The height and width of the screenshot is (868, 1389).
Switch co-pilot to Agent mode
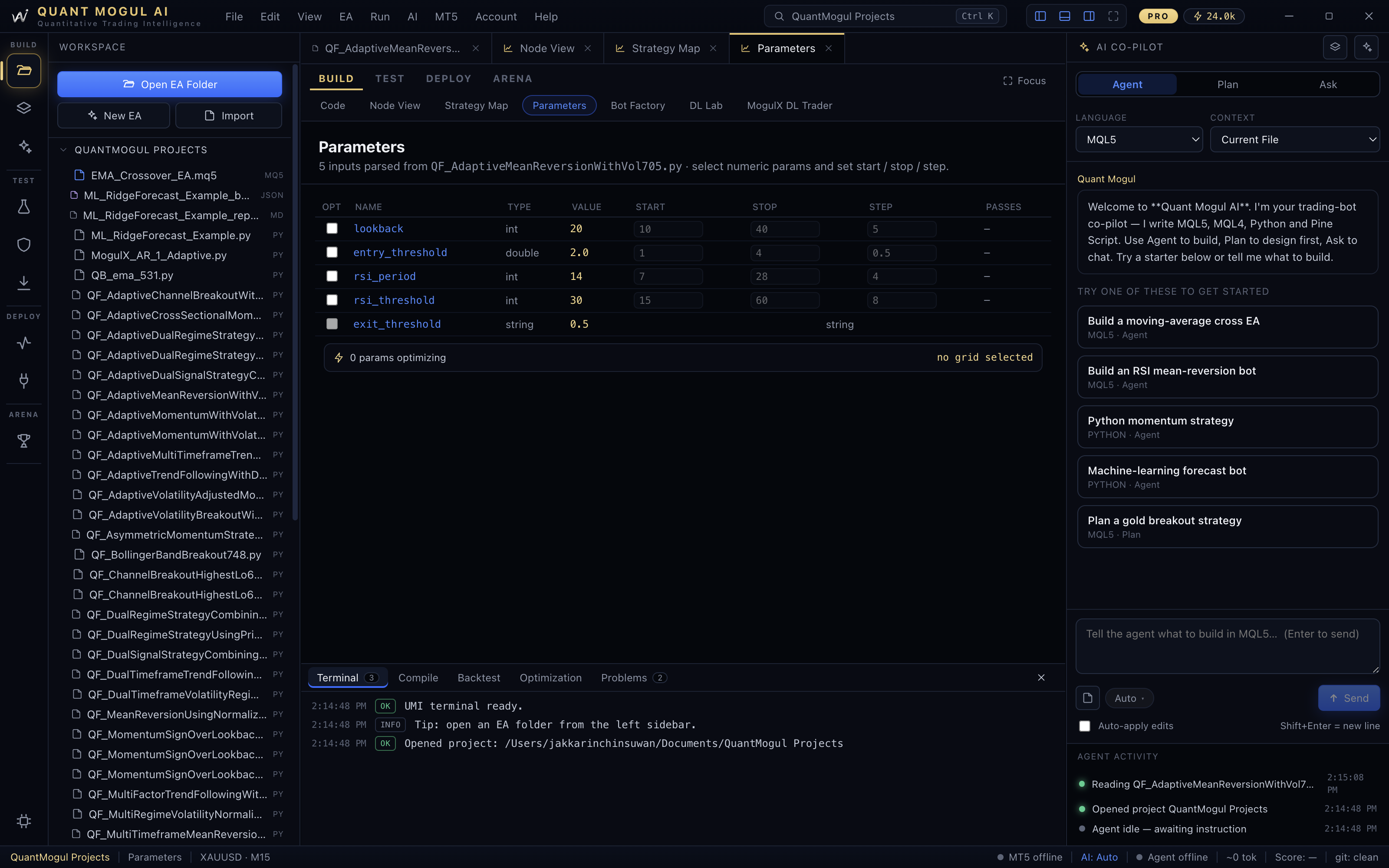coord(1127,84)
